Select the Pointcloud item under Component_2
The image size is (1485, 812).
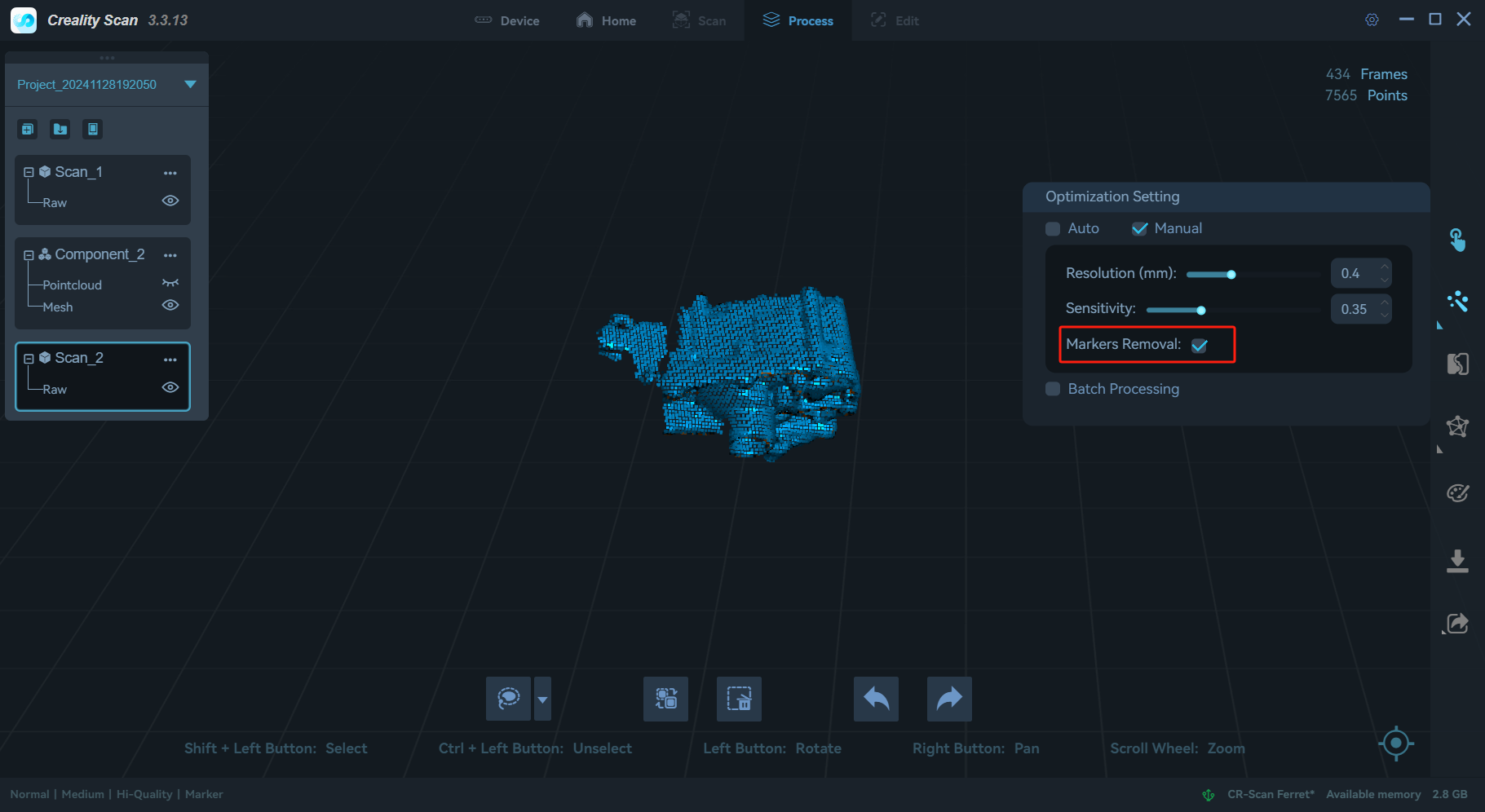coord(72,285)
